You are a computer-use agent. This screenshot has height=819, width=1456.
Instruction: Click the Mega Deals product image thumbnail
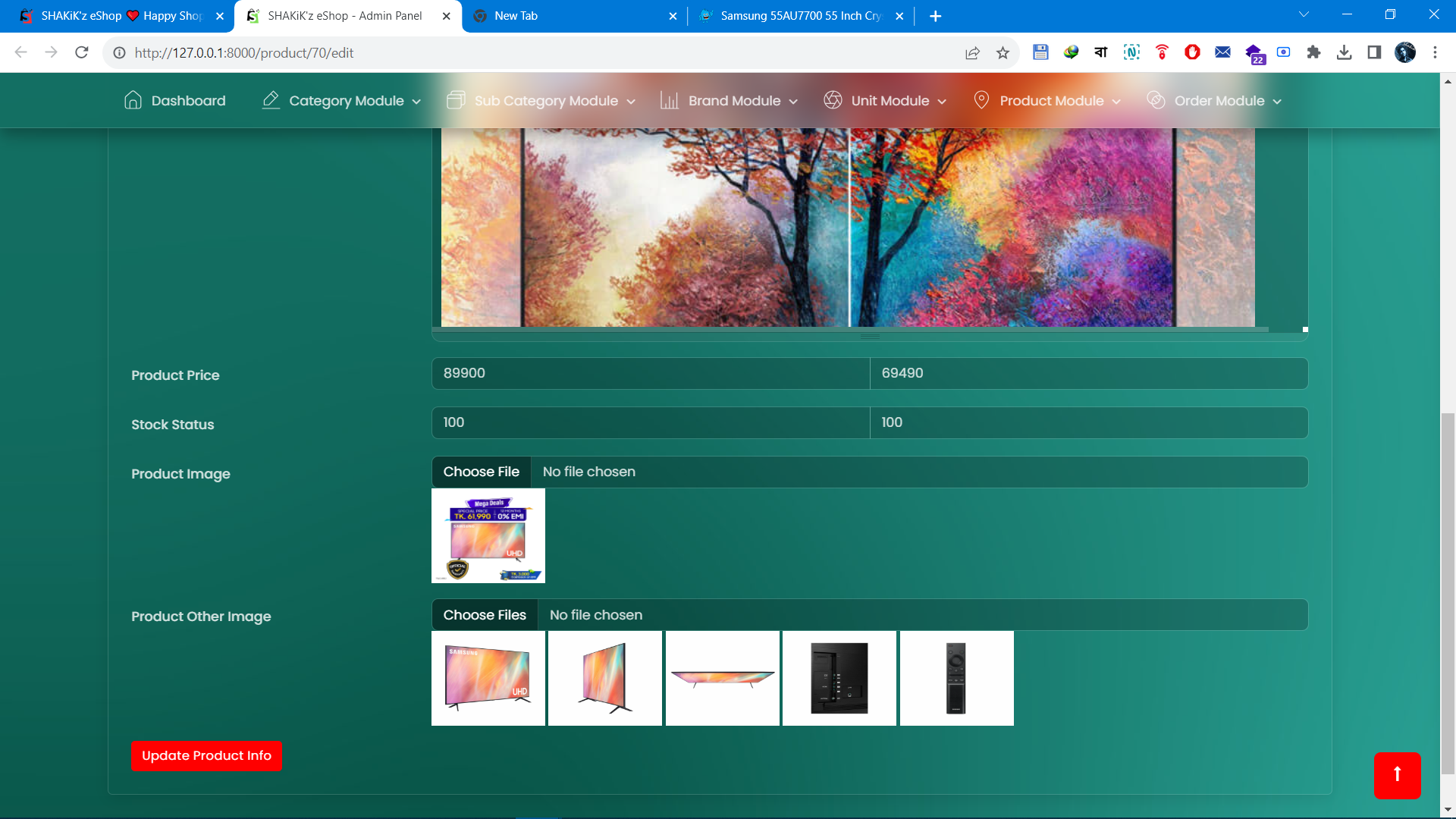(x=488, y=535)
